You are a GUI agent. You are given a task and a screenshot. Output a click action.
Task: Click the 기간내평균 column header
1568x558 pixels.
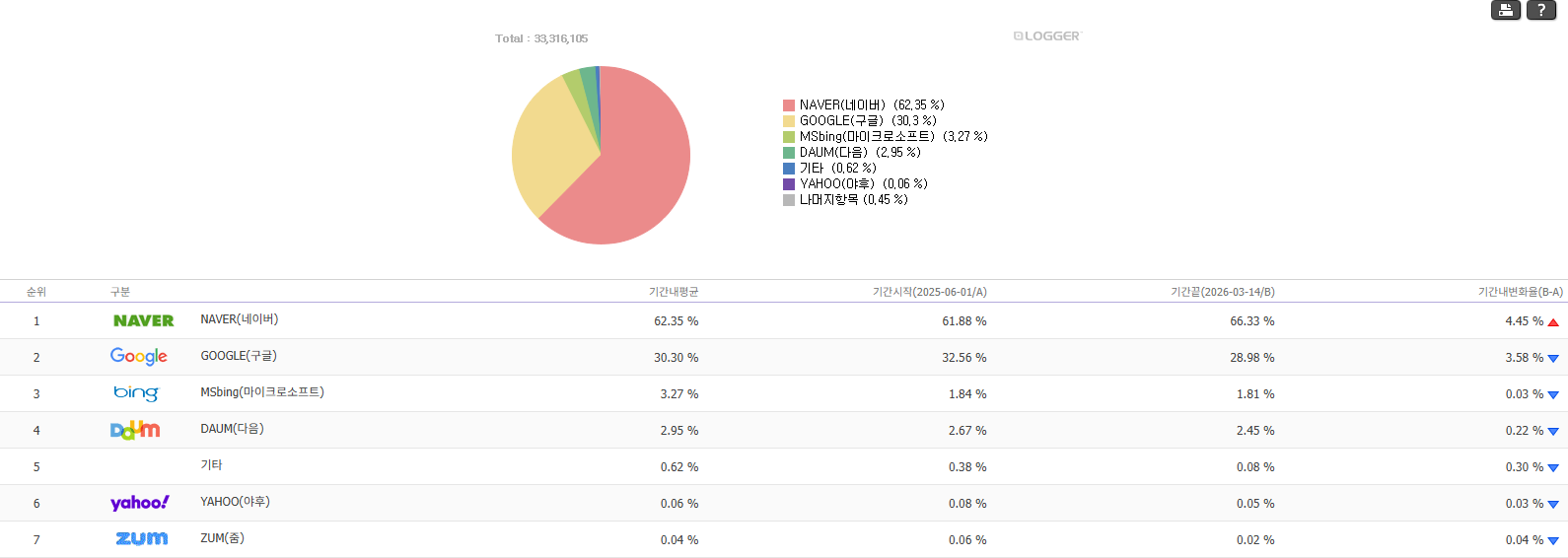[674, 292]
